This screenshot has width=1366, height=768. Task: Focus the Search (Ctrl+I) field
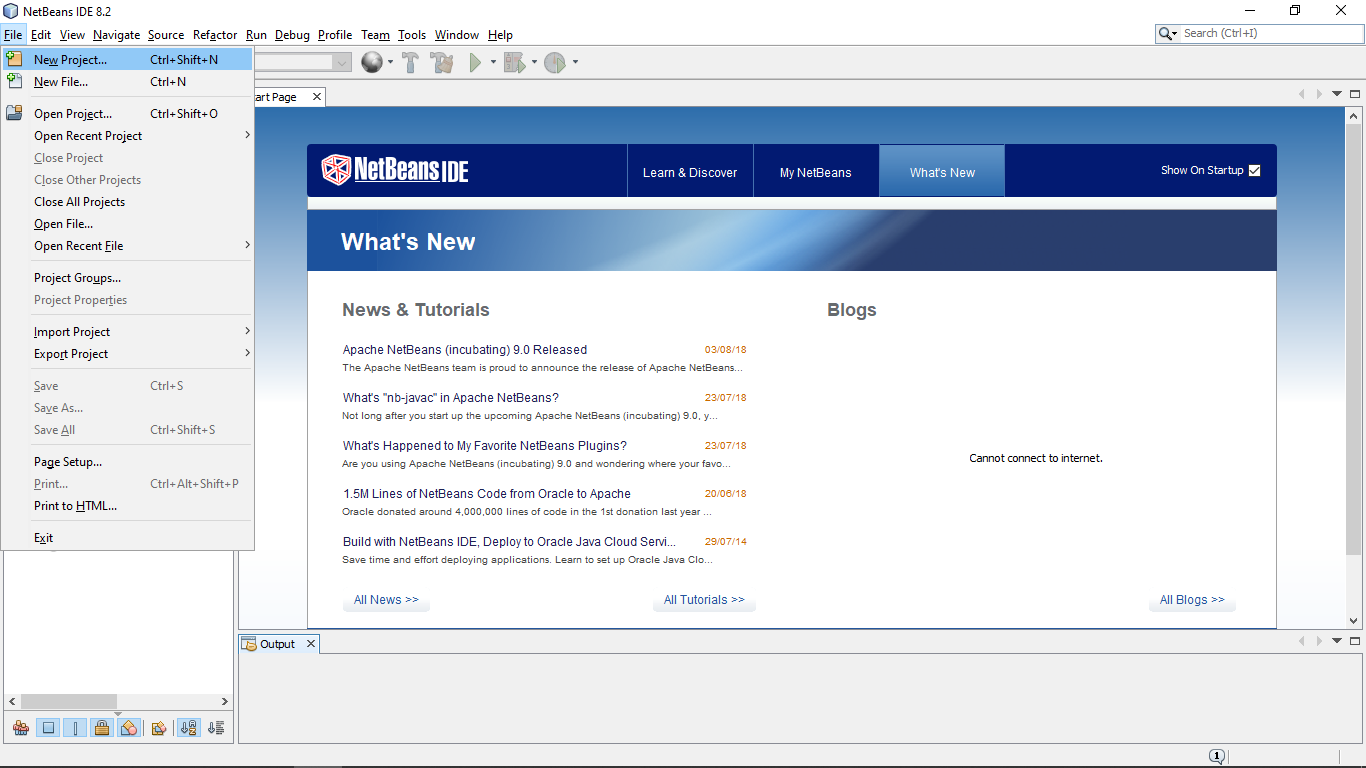click(x=1270, y=33)
